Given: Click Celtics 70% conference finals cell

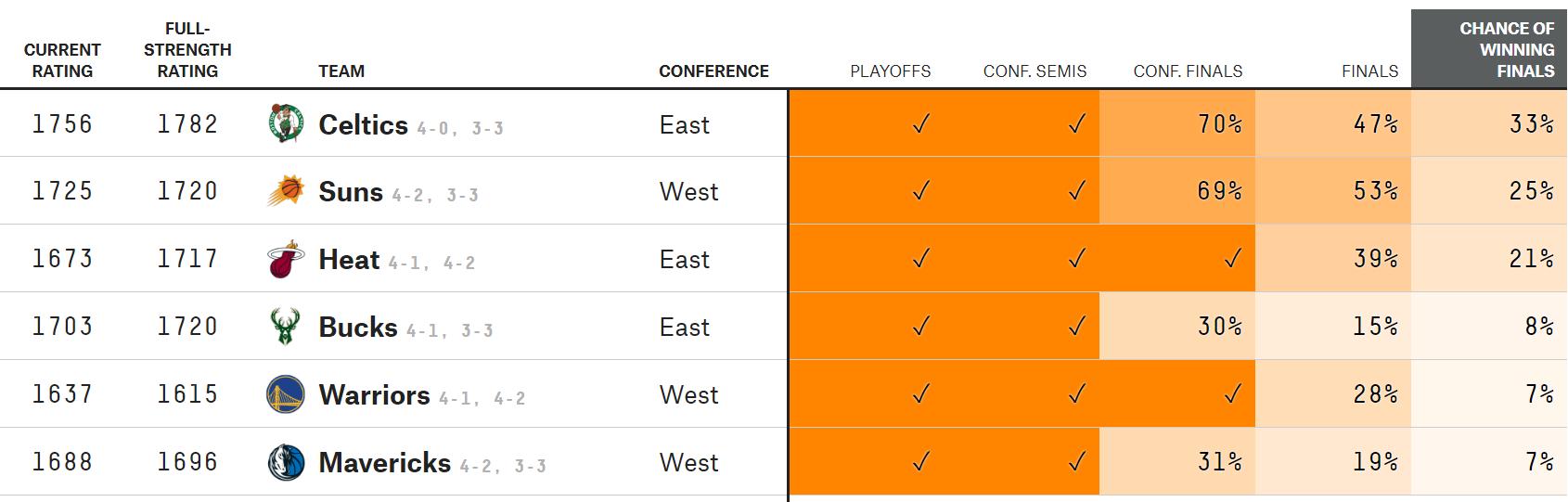Looking at the screenshot, I should (1219, 123).
